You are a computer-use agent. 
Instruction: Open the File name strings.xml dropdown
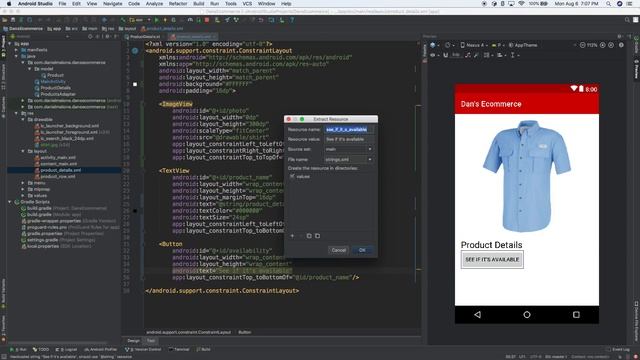349,160
